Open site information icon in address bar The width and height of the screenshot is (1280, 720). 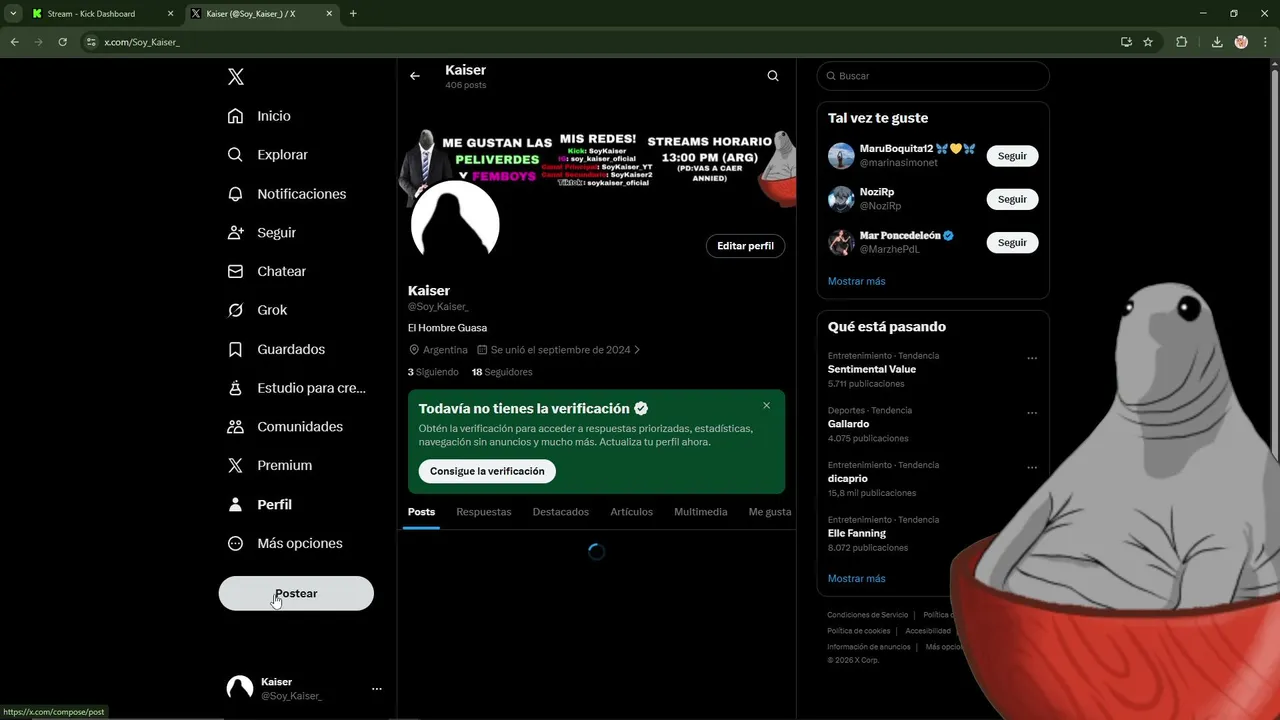pos(91,42)
